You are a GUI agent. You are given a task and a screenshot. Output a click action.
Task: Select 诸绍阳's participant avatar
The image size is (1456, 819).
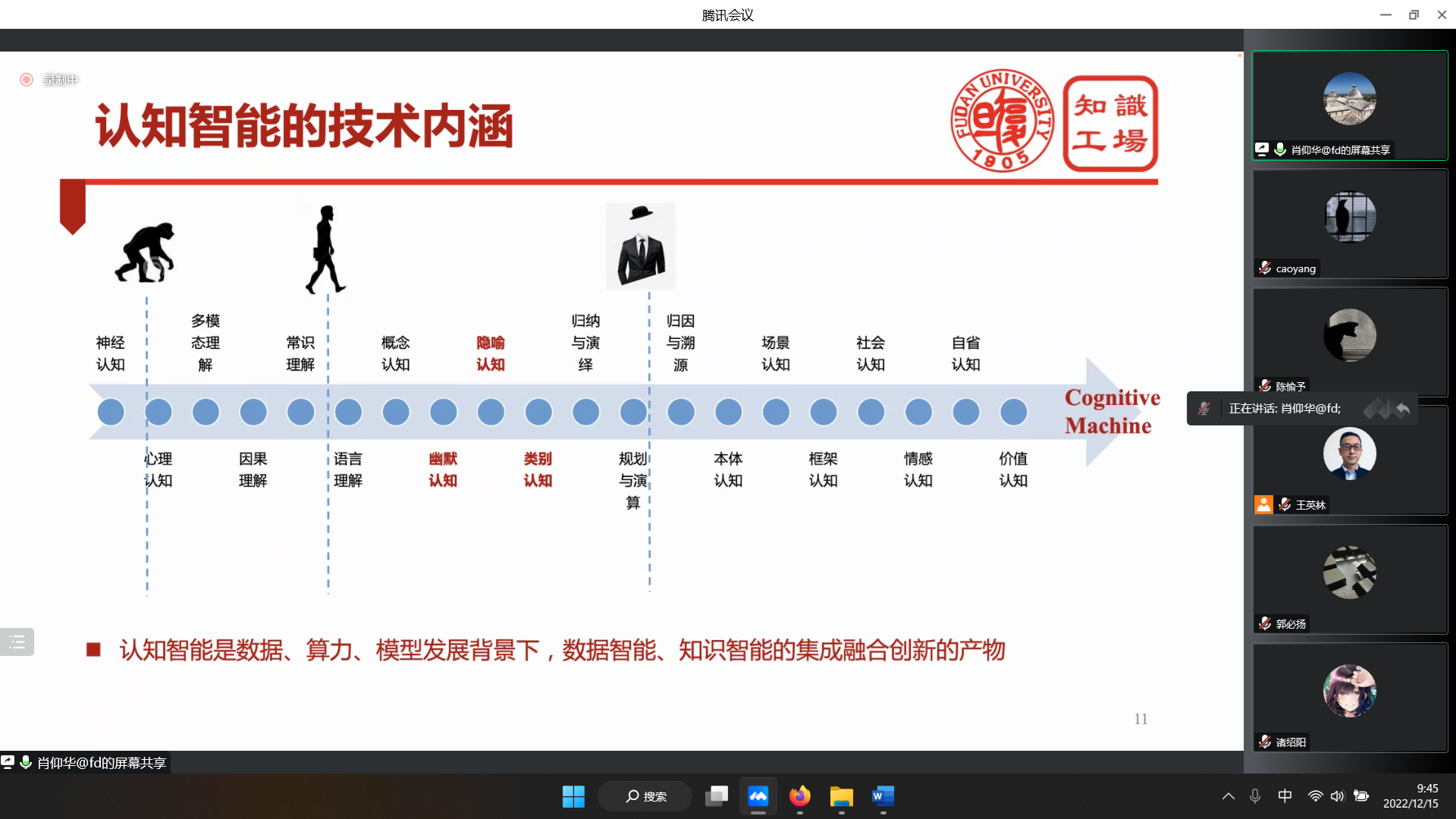(1350, 691)
